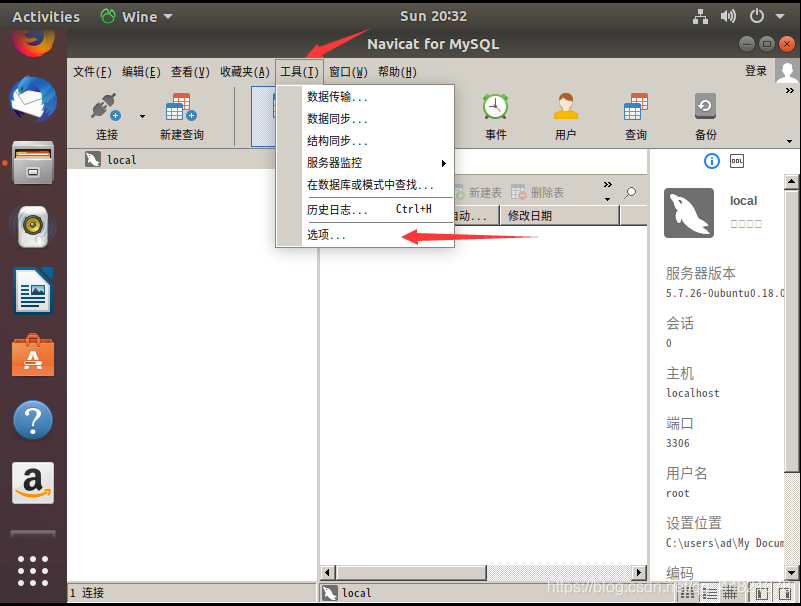Choose Options 选项... menu entry

click(365, 235)
